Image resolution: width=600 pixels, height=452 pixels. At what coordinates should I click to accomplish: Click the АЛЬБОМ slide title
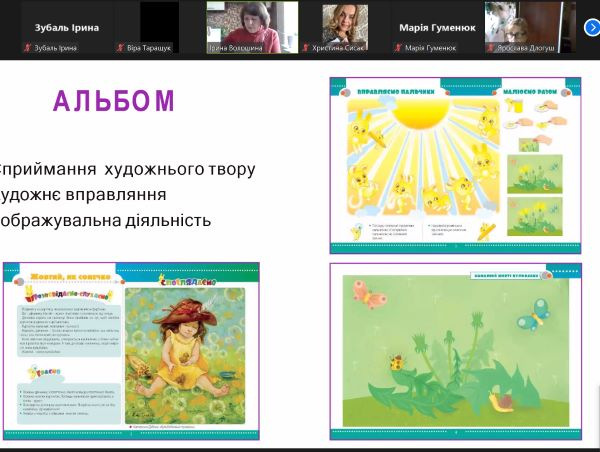[114, 101]
